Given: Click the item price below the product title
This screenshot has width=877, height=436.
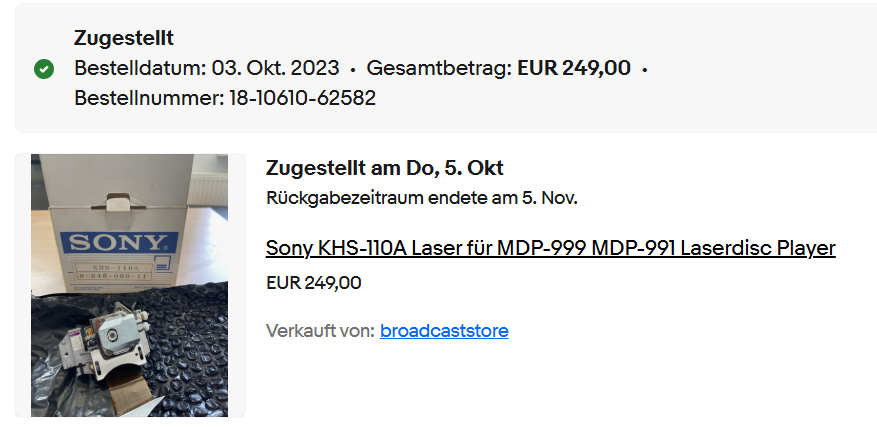Looking at the screenshot, I should coord(313,283).
